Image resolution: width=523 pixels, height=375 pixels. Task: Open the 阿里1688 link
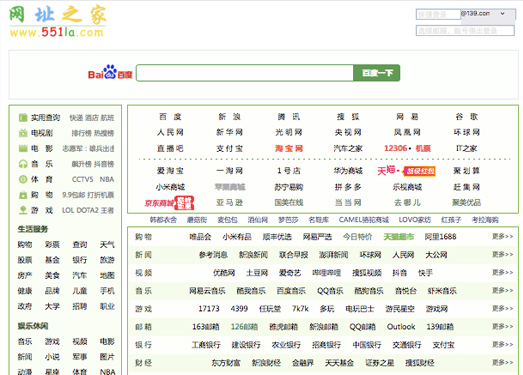440,237
